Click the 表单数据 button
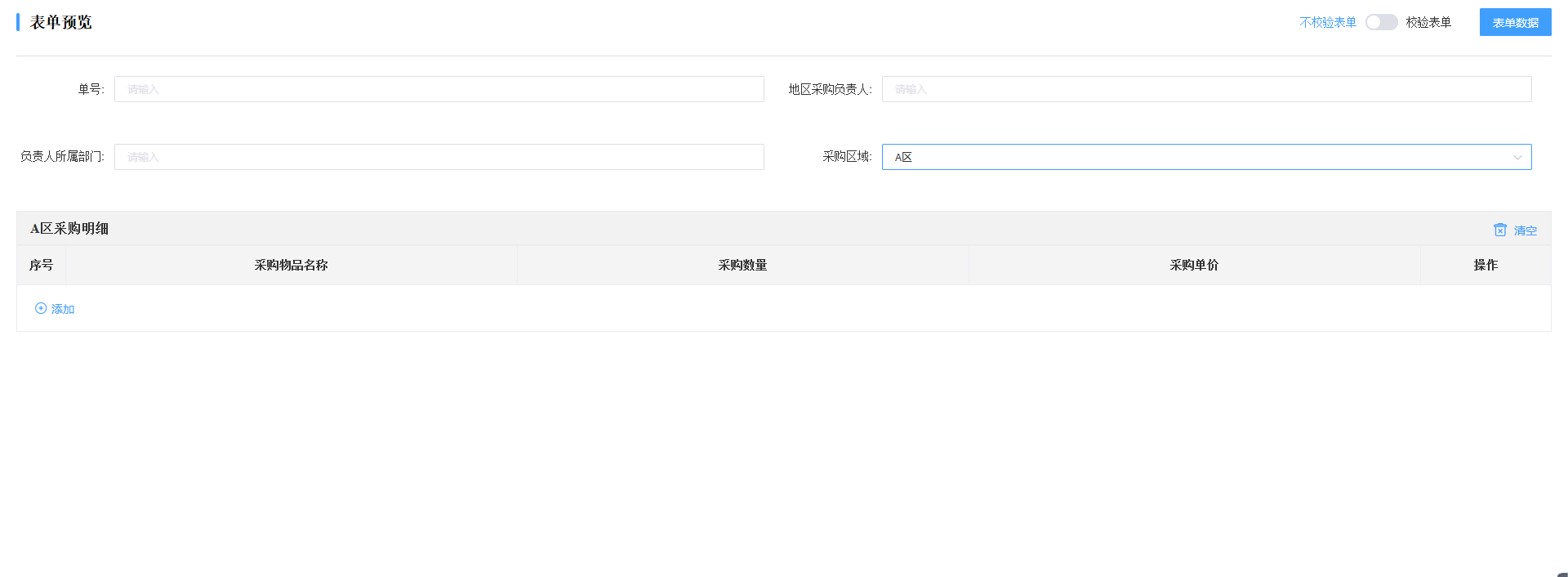 tap(1515, 22)
